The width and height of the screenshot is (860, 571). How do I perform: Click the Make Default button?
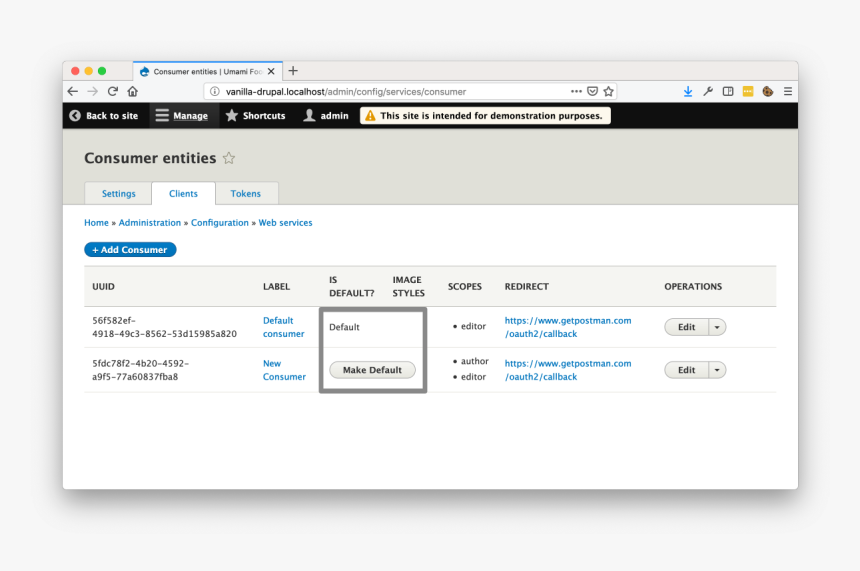372,370
